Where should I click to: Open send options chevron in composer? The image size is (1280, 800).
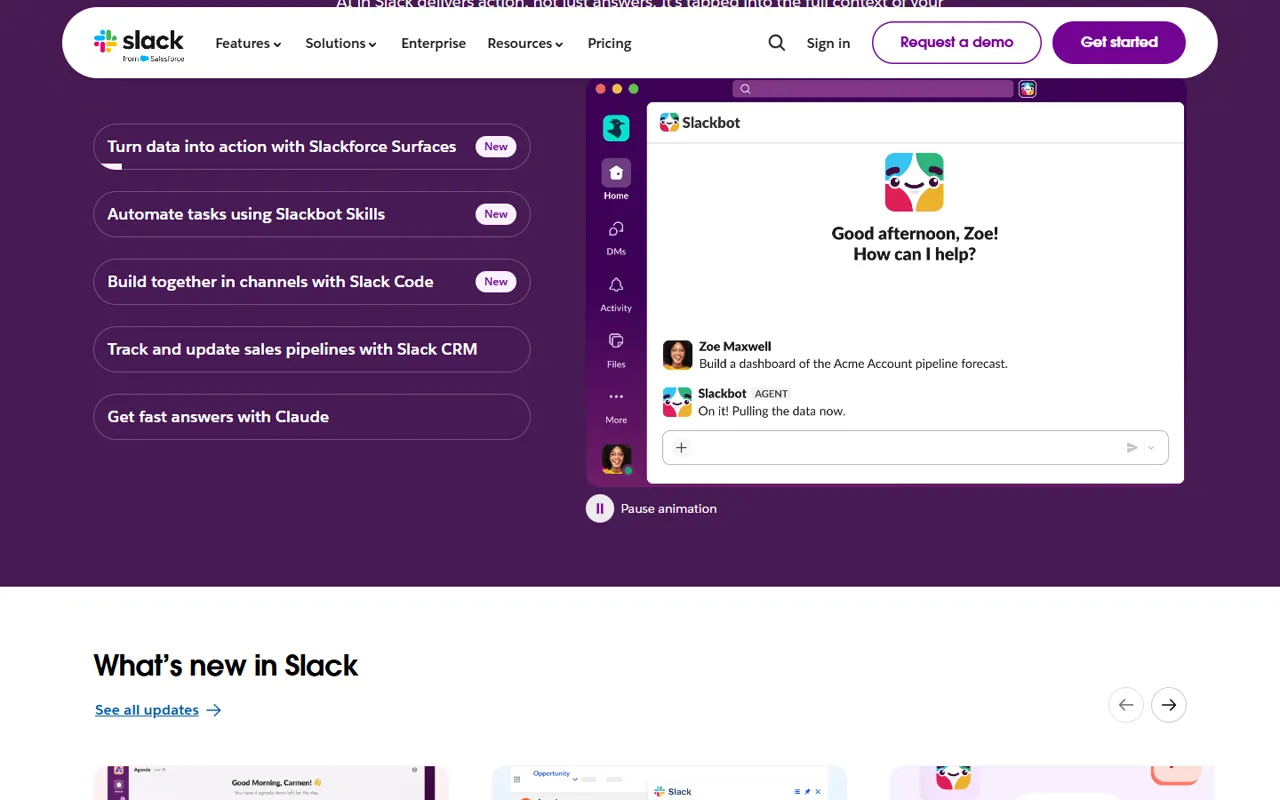click(1151, 448)
